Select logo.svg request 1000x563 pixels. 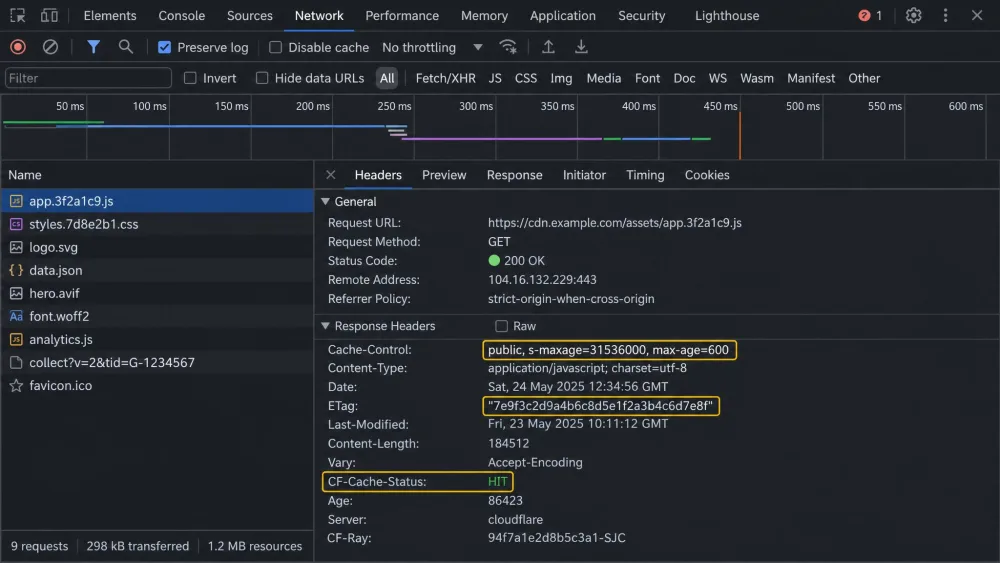157,247
